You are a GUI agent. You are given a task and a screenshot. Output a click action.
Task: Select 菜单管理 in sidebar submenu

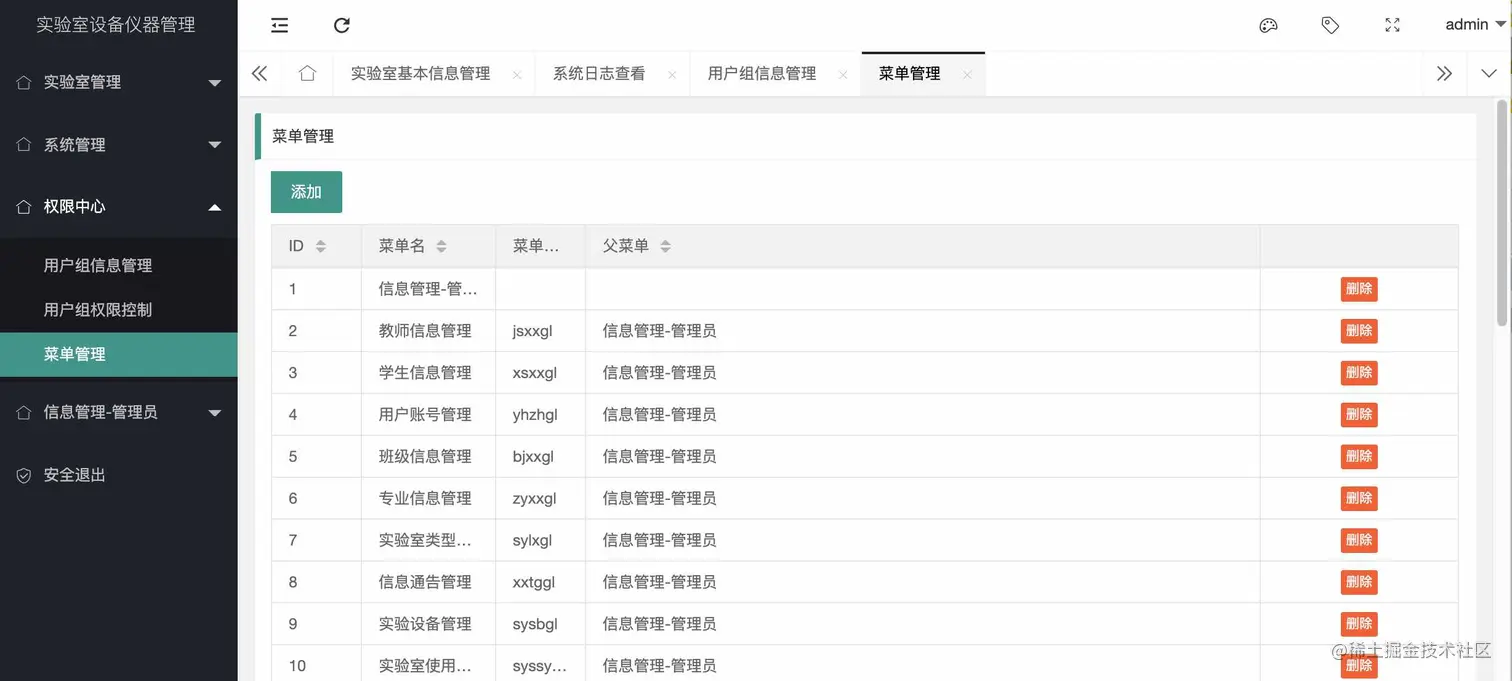tap(119, 354)
